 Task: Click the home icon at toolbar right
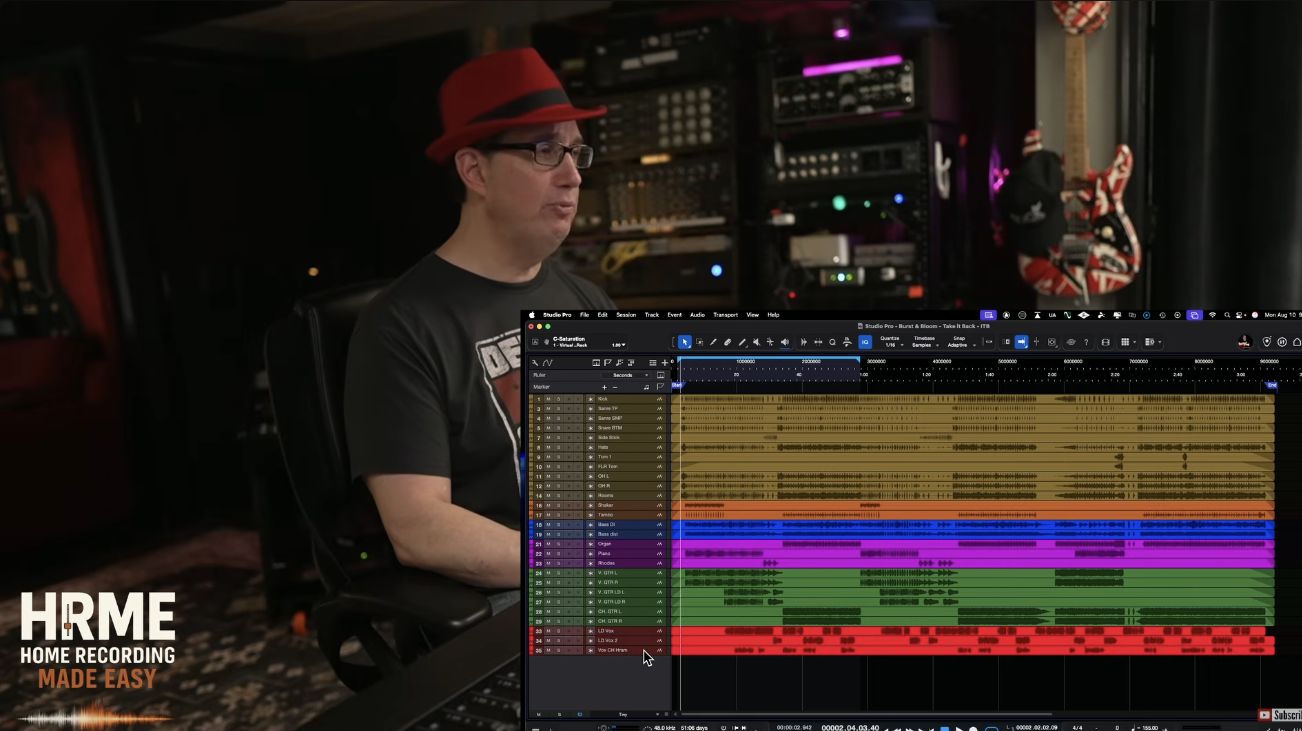coord(1297,342)
